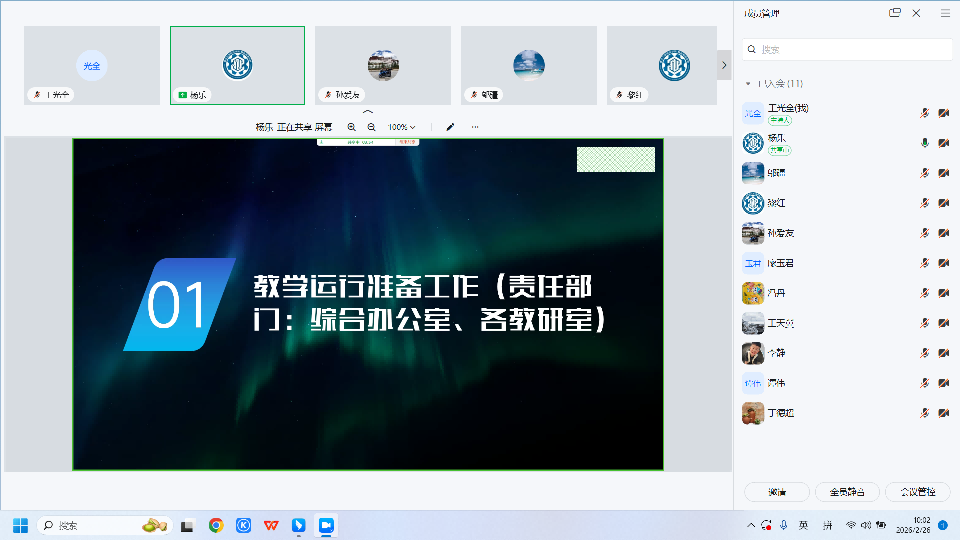Unmute microphone of 丁德超 in member list
Screen dimensions: 960x540
click(924, 413)
